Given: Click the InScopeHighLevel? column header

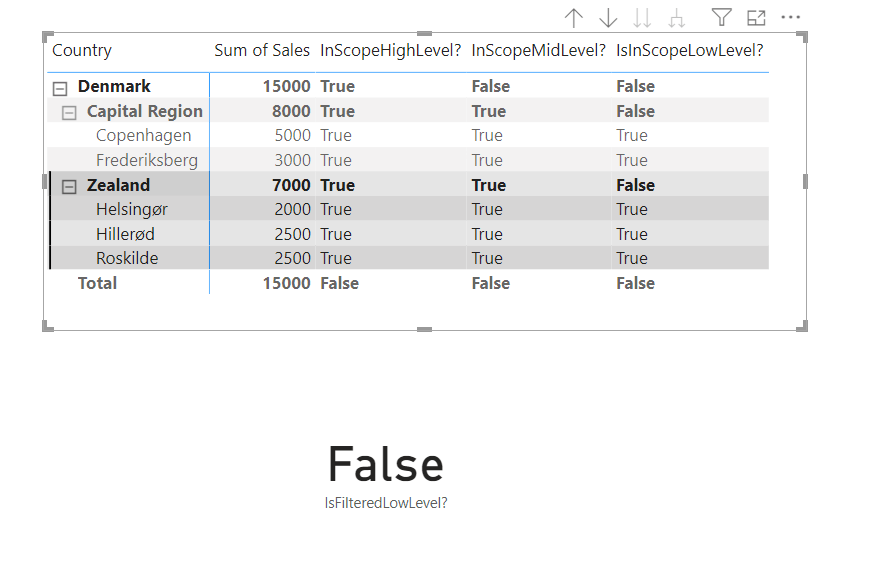Looking at the screenshot, I should coord(391,50).
